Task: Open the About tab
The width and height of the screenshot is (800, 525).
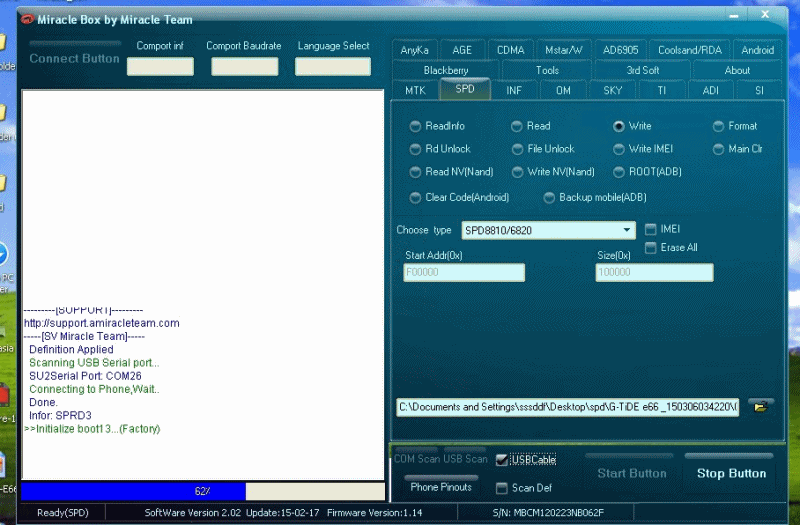Action: (737, 70)
